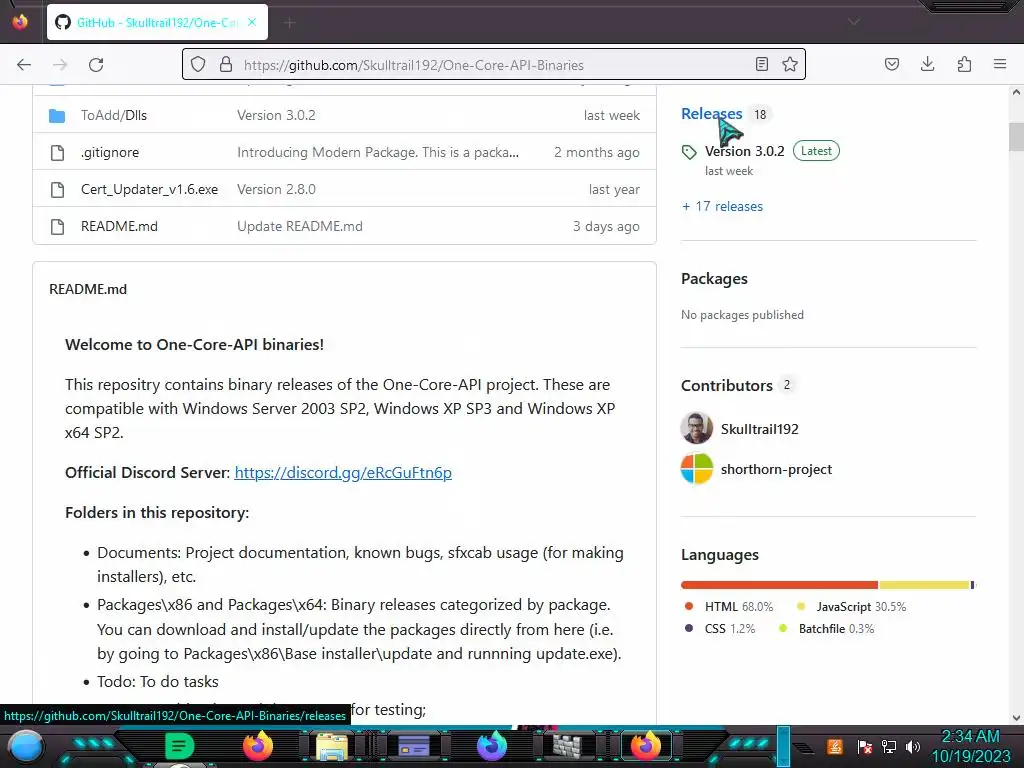The image size is (1024, 768).
Task: Click JavaScript 30.5% language entry
Action: click(852, 607)
